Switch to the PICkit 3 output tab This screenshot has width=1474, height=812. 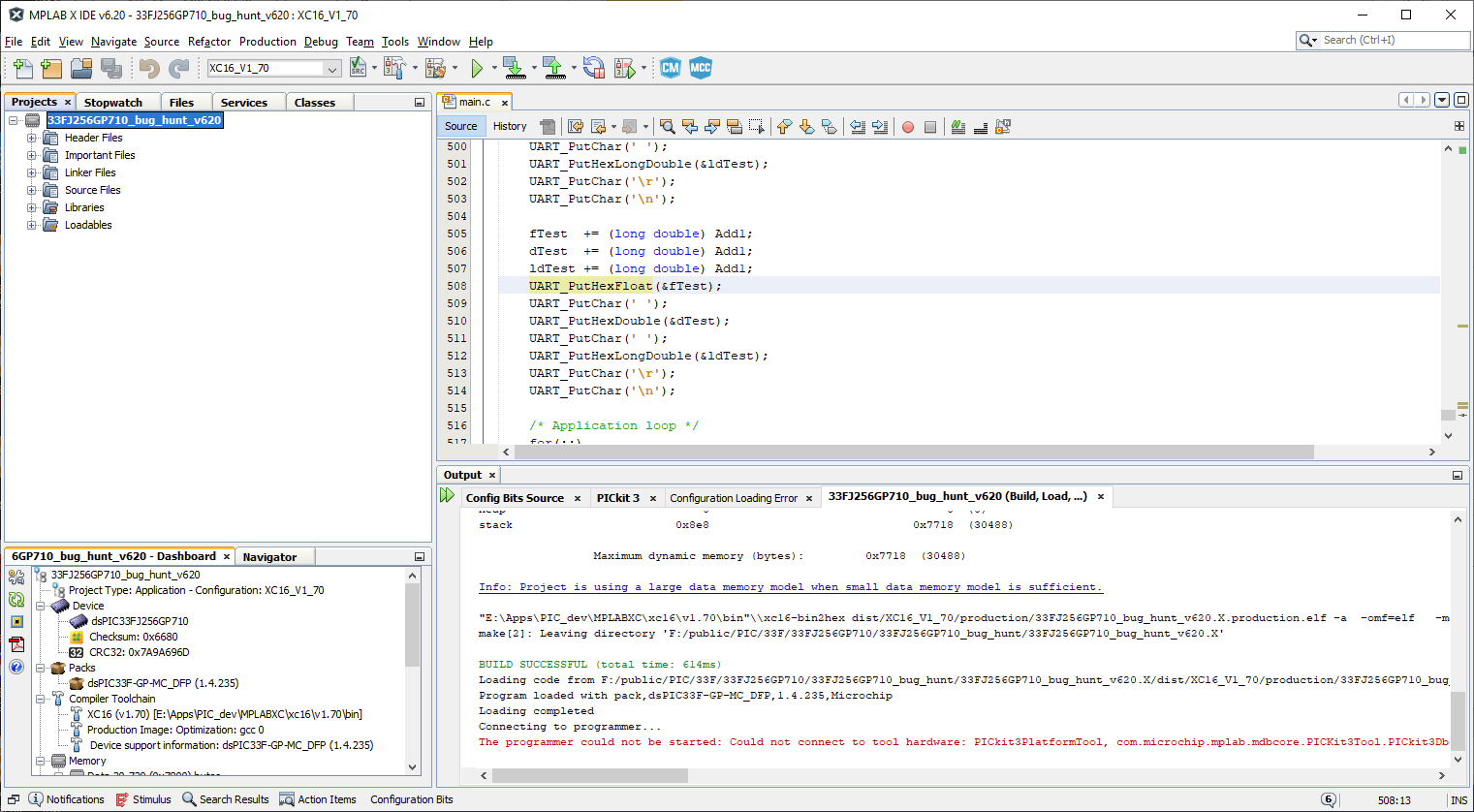point(617,498)
